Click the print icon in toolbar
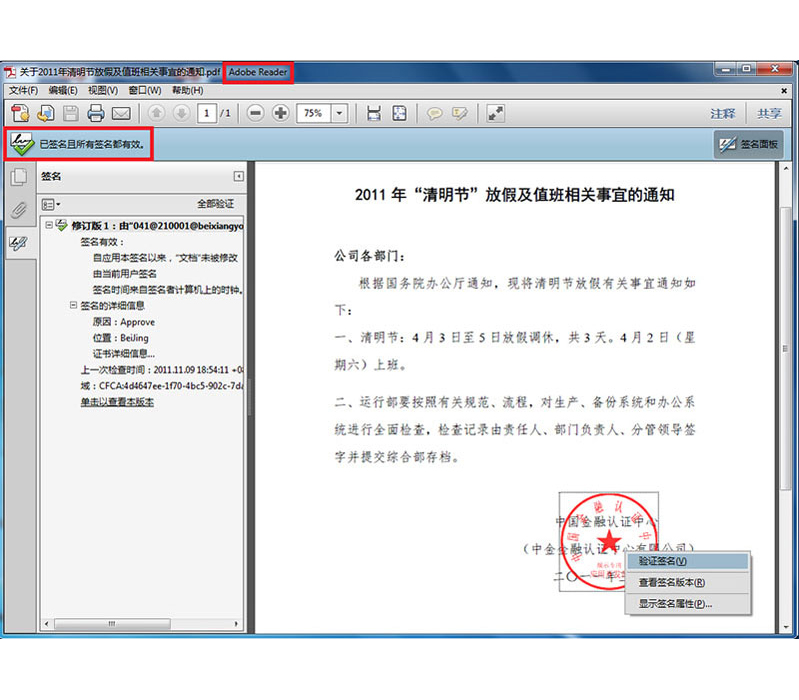Image resolution: width=799 pixels, height=700 pixels. coord(96,113)
